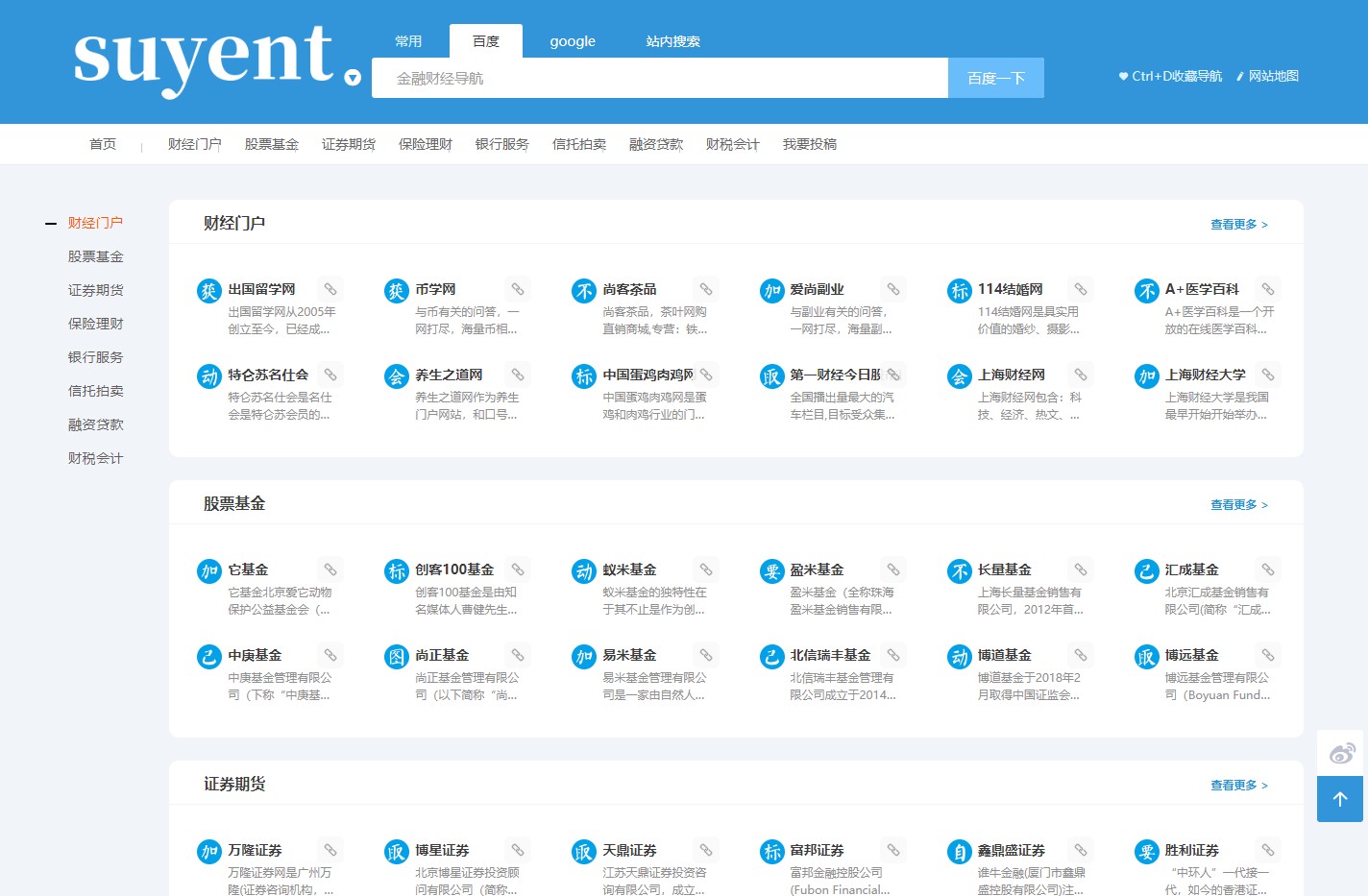Screen dimensions: 1368x896
Task: Click the 特仑苏名仕会 round site icon
Action: pyautogui.click(x=208, y=376)
